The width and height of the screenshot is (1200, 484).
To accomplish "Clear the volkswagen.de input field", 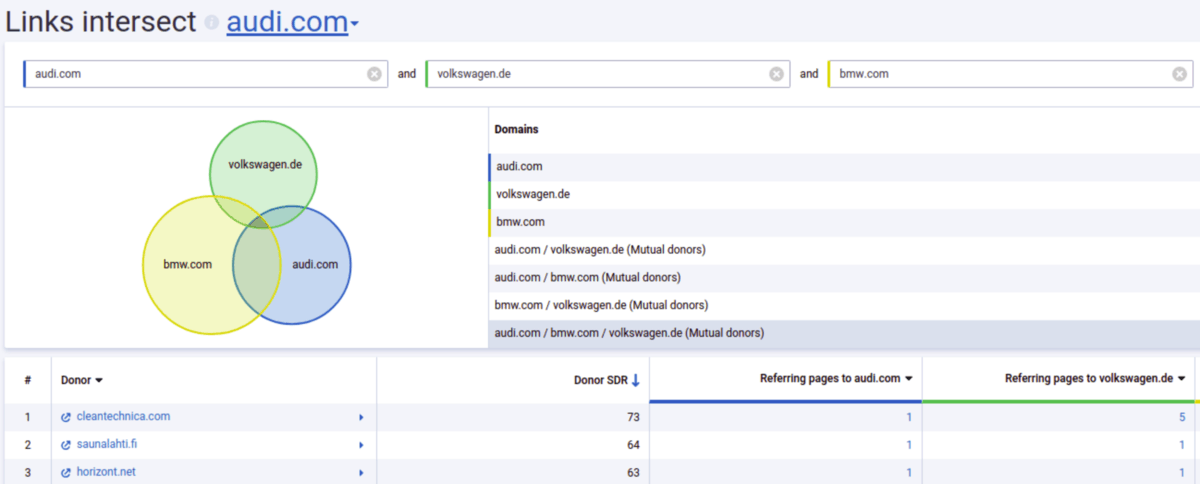I will point(776,74).
